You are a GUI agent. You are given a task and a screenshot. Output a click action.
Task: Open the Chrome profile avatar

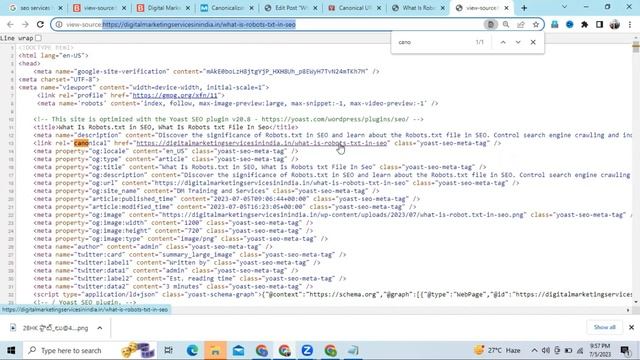pyautogui.click(x=615, y=24)
